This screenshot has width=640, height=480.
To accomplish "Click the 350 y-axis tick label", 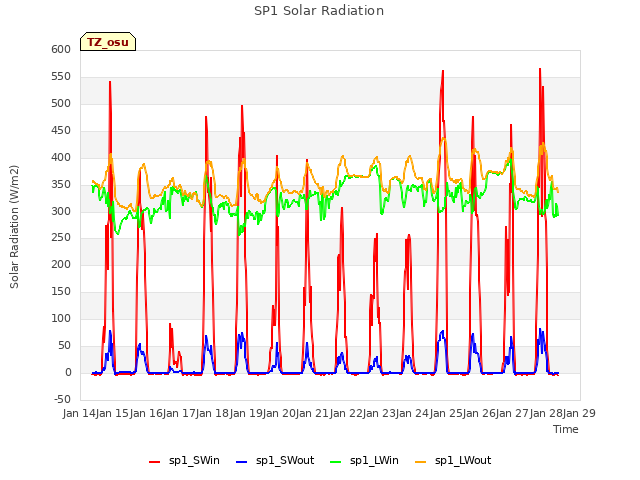I will [61, 184].
